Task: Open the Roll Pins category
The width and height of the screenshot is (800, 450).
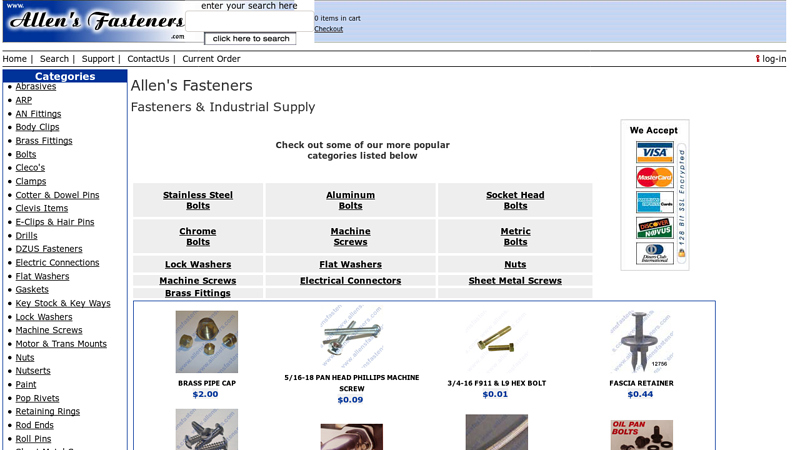Action: tap(33, 439)
